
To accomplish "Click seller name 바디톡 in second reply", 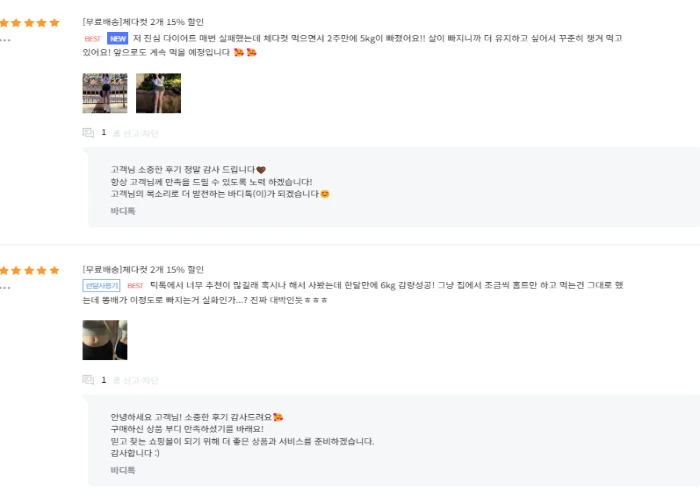I will pyautogui.click(x=123, y=470).
